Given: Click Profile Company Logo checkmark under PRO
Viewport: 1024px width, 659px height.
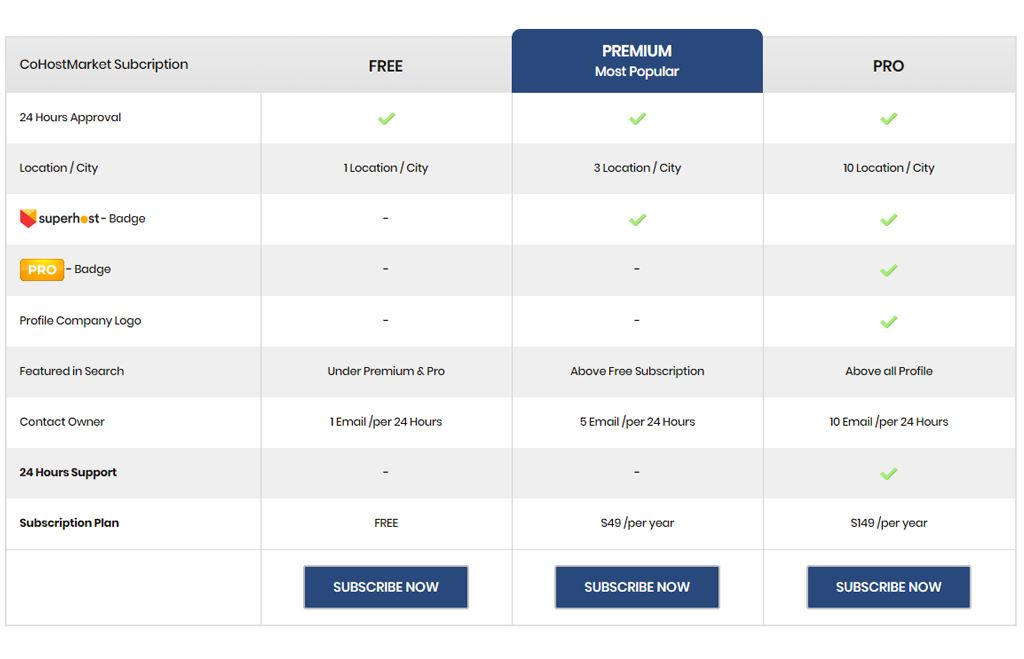Looking at the screenshot, I should click(889, 321).
